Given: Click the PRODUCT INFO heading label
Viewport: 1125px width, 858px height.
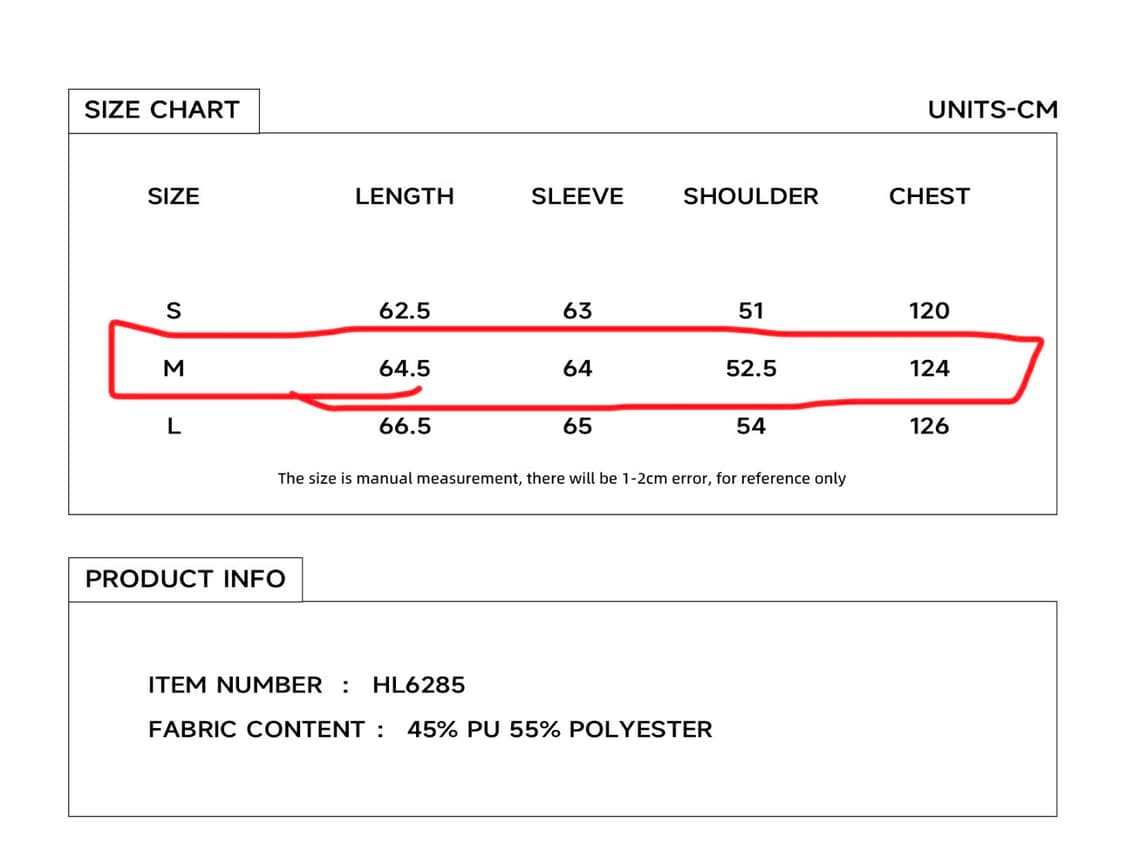Looking at the screenshot, I should 185,579.
